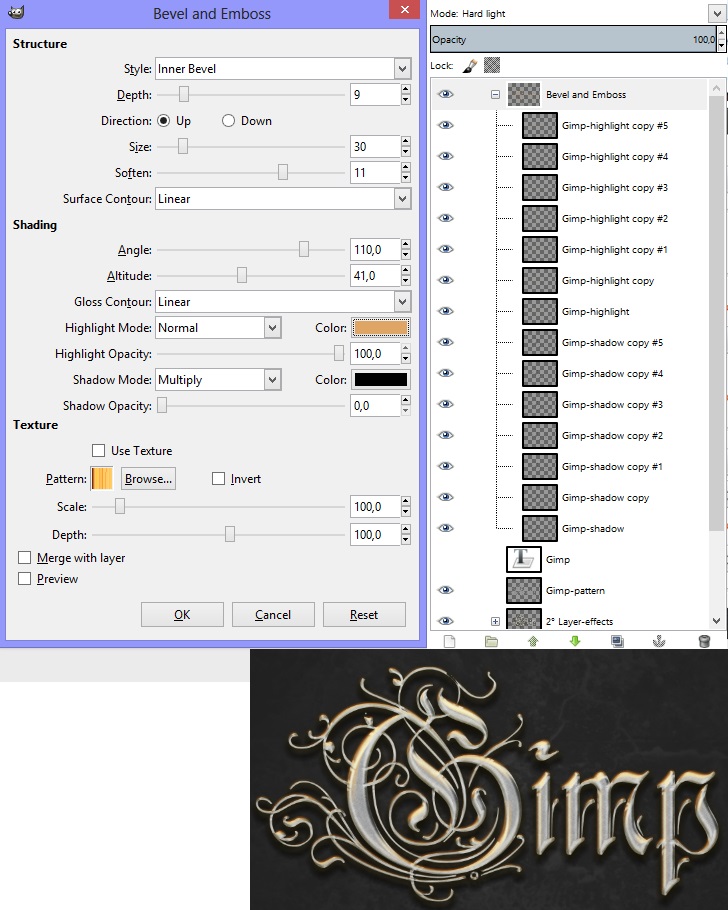Image resolution: width=728 pixels, height=910 pixels.
Task: Select the Down direction radio button
Action: [x=228, y=121]
